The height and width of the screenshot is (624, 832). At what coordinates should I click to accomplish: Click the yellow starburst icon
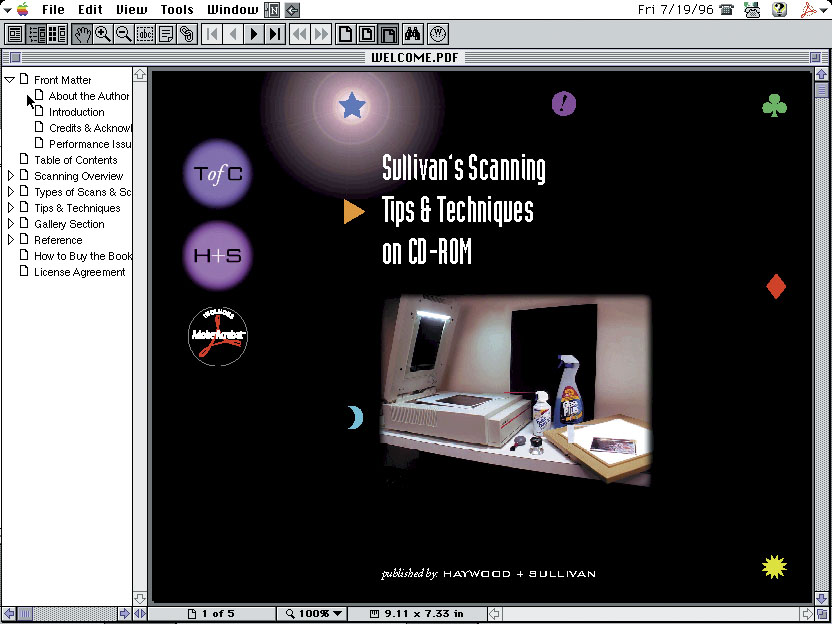point(774,567)
